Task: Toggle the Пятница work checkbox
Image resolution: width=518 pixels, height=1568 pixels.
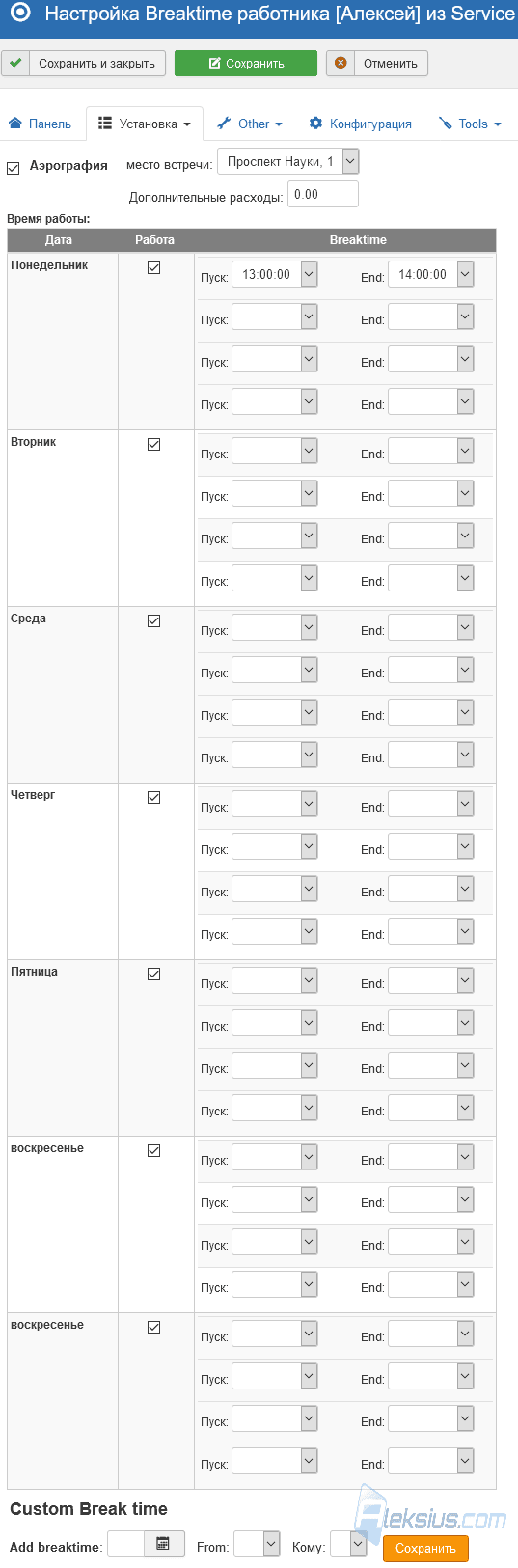Action: click(x=153, y=974)
